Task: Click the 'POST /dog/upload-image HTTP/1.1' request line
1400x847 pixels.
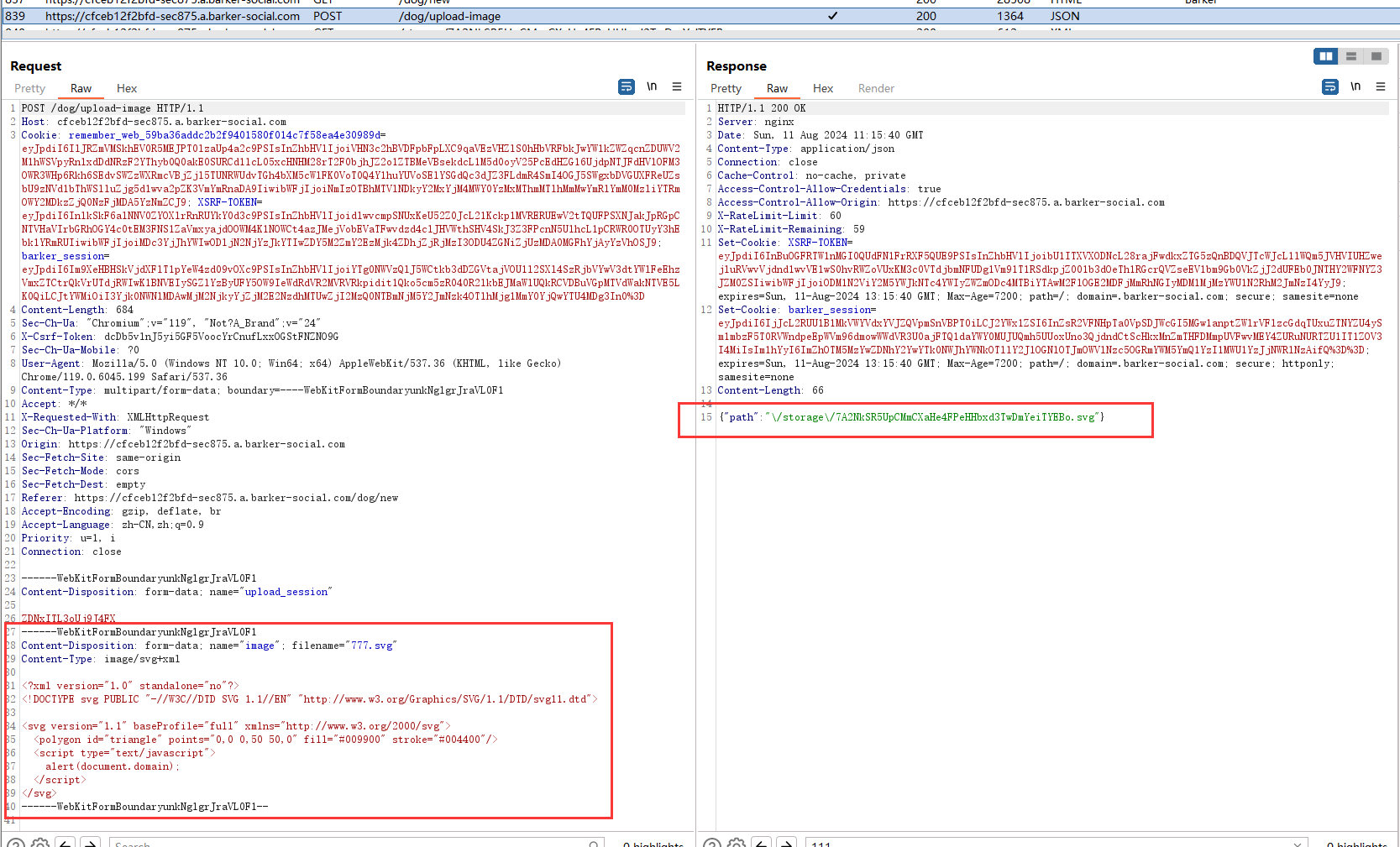Action: pyautogui.click(x=113, y=108)
